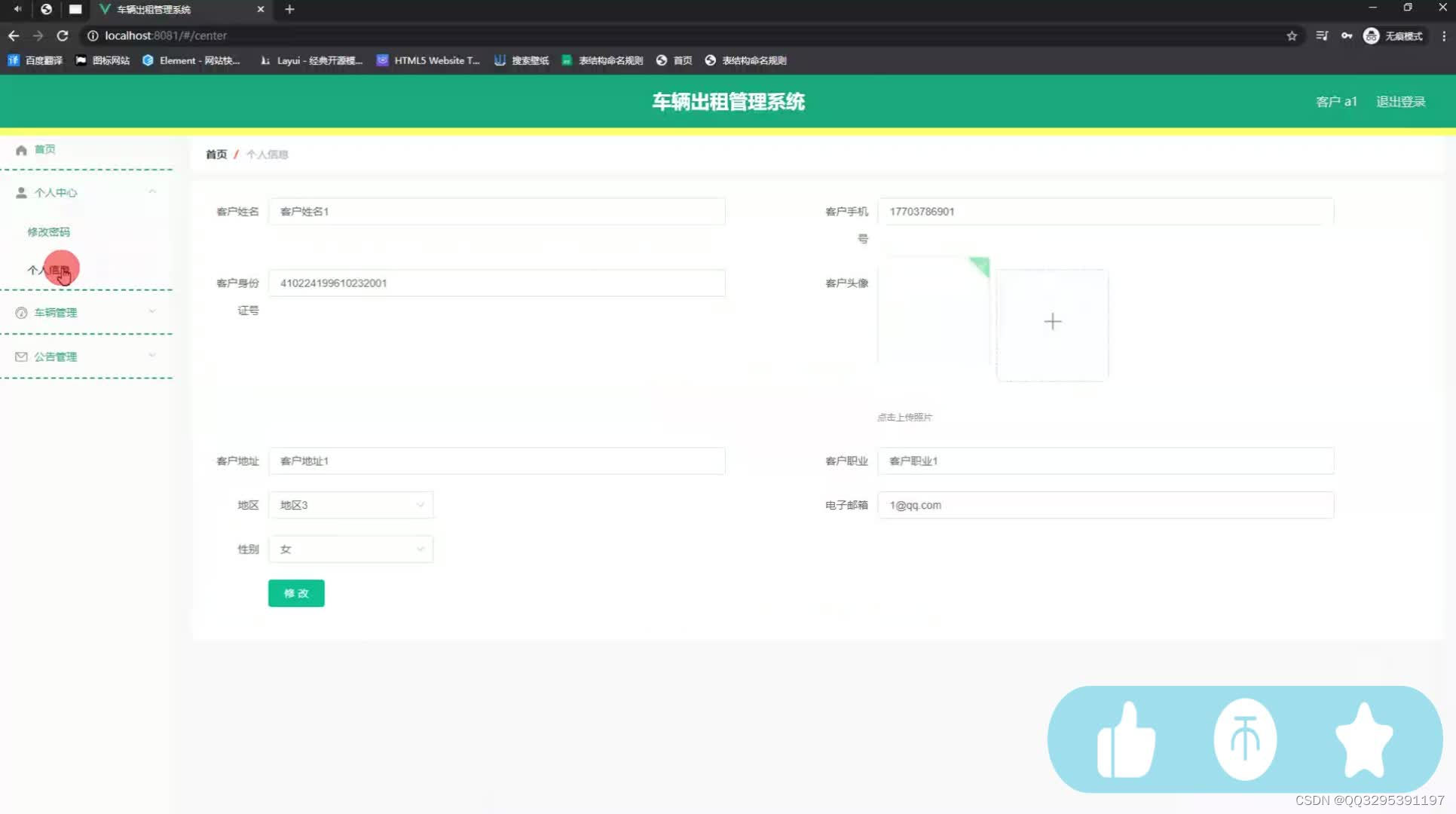Click the address bar URL localhost:8081
Image resolution: width=1456 pixels, height=814 pixels.
pyautogui.click(x=165, y=35)
